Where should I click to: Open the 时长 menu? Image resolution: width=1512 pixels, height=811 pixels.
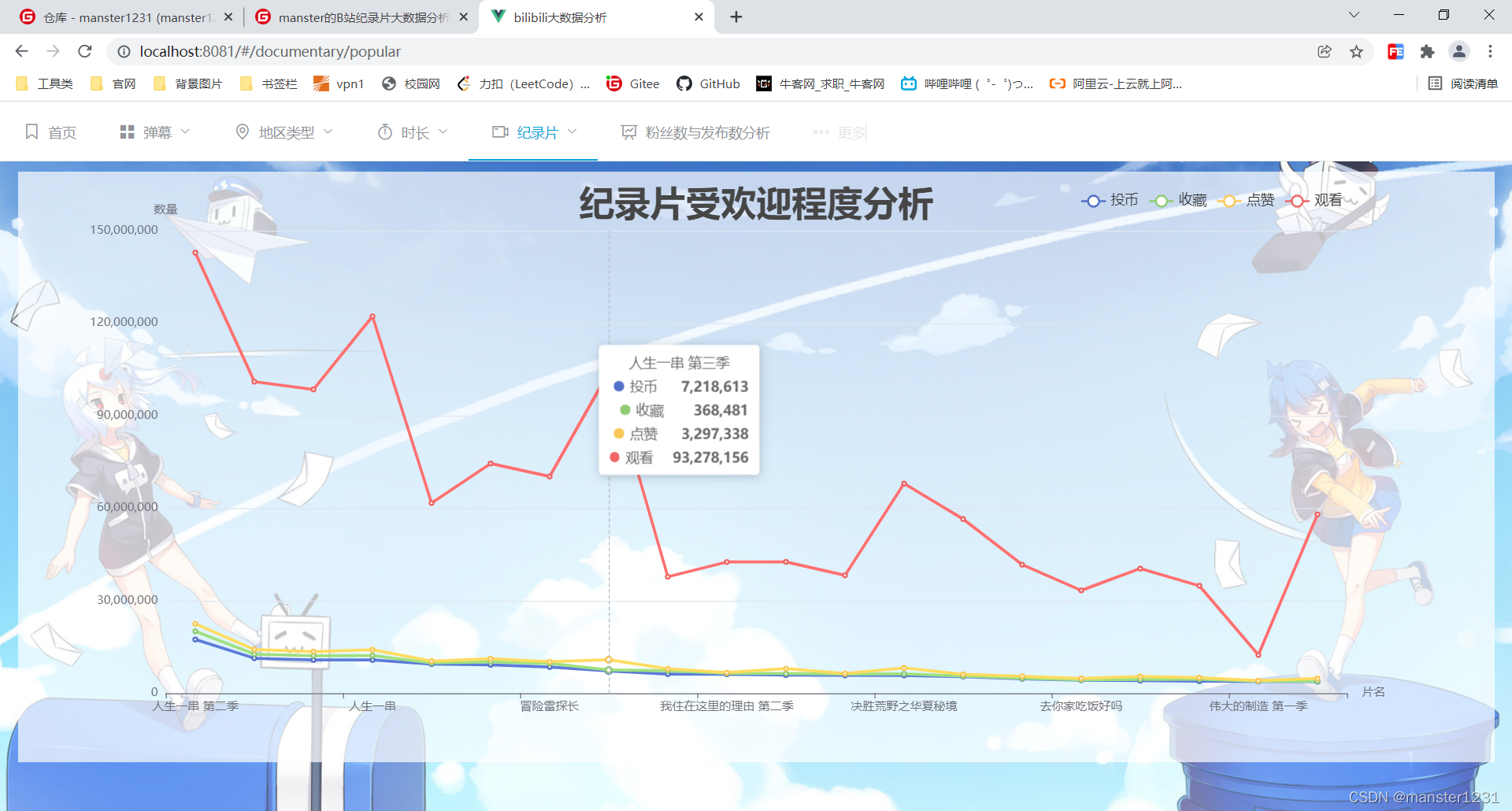coord(413,132)
